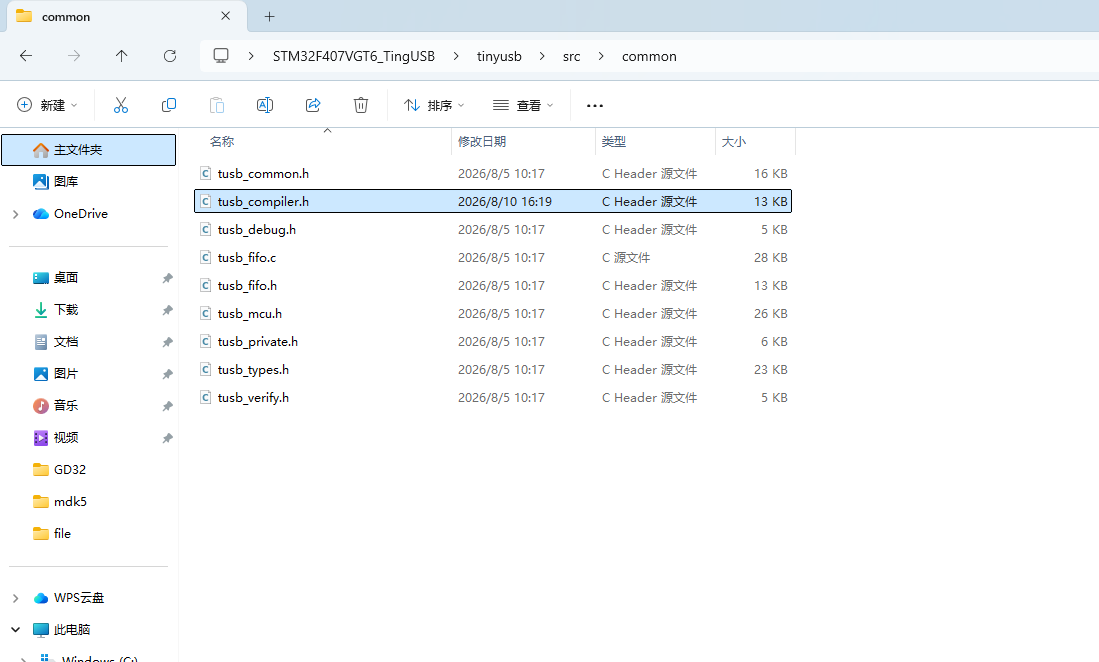Screen dimensions: 1099x662
Task: Open the 查看 view dropdown
Action: pyautogui.click(x=523, y=105)
